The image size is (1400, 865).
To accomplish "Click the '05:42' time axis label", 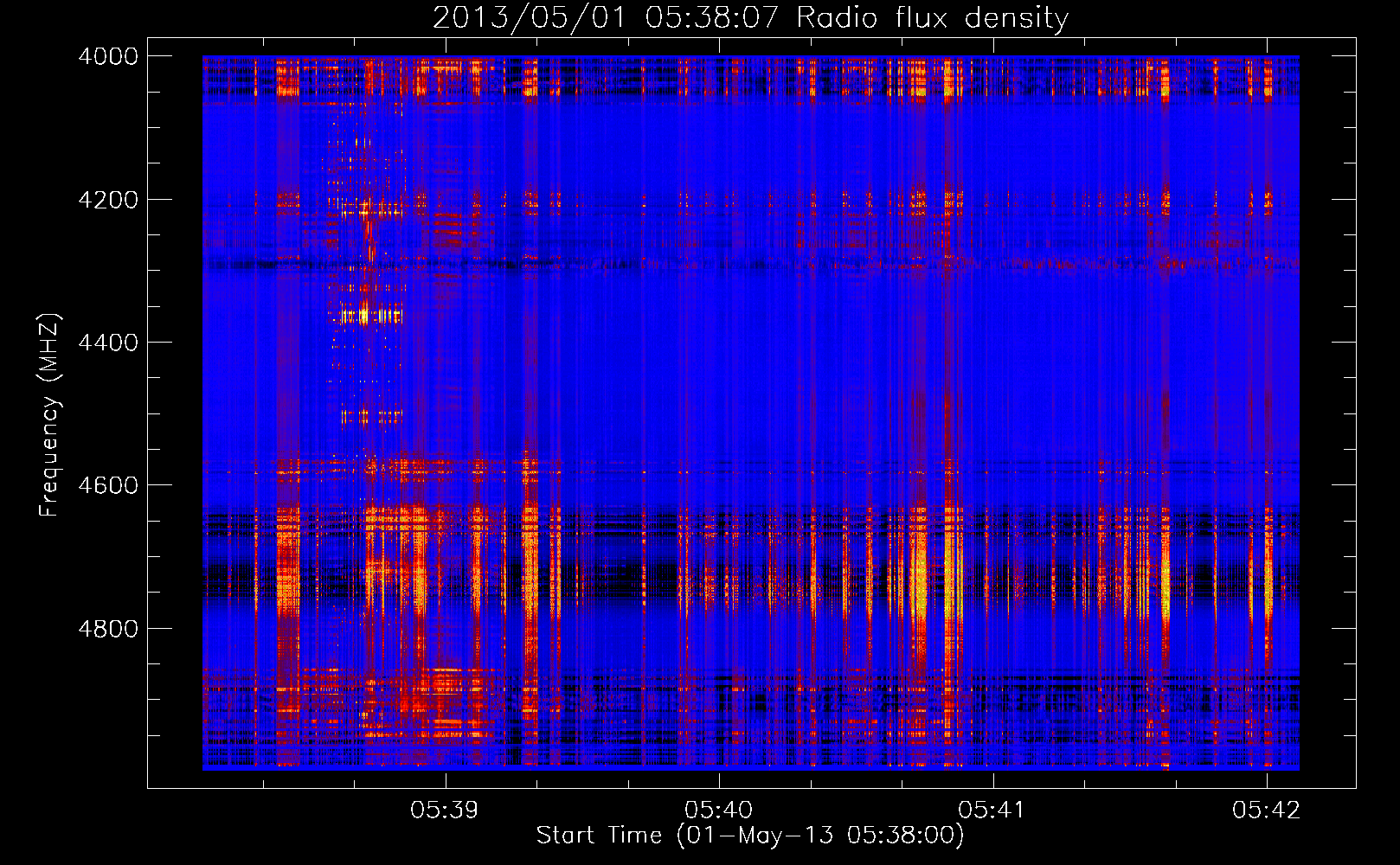I will pos(1267,810).
